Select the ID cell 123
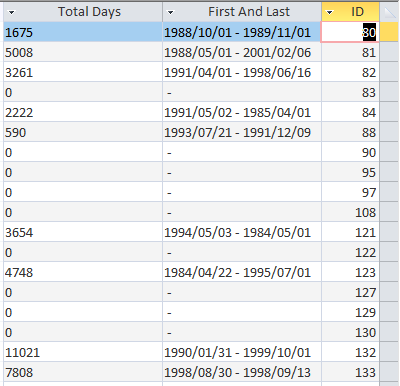Image resolution: width=400 pixels, height=386 pixels. (350, 272)
